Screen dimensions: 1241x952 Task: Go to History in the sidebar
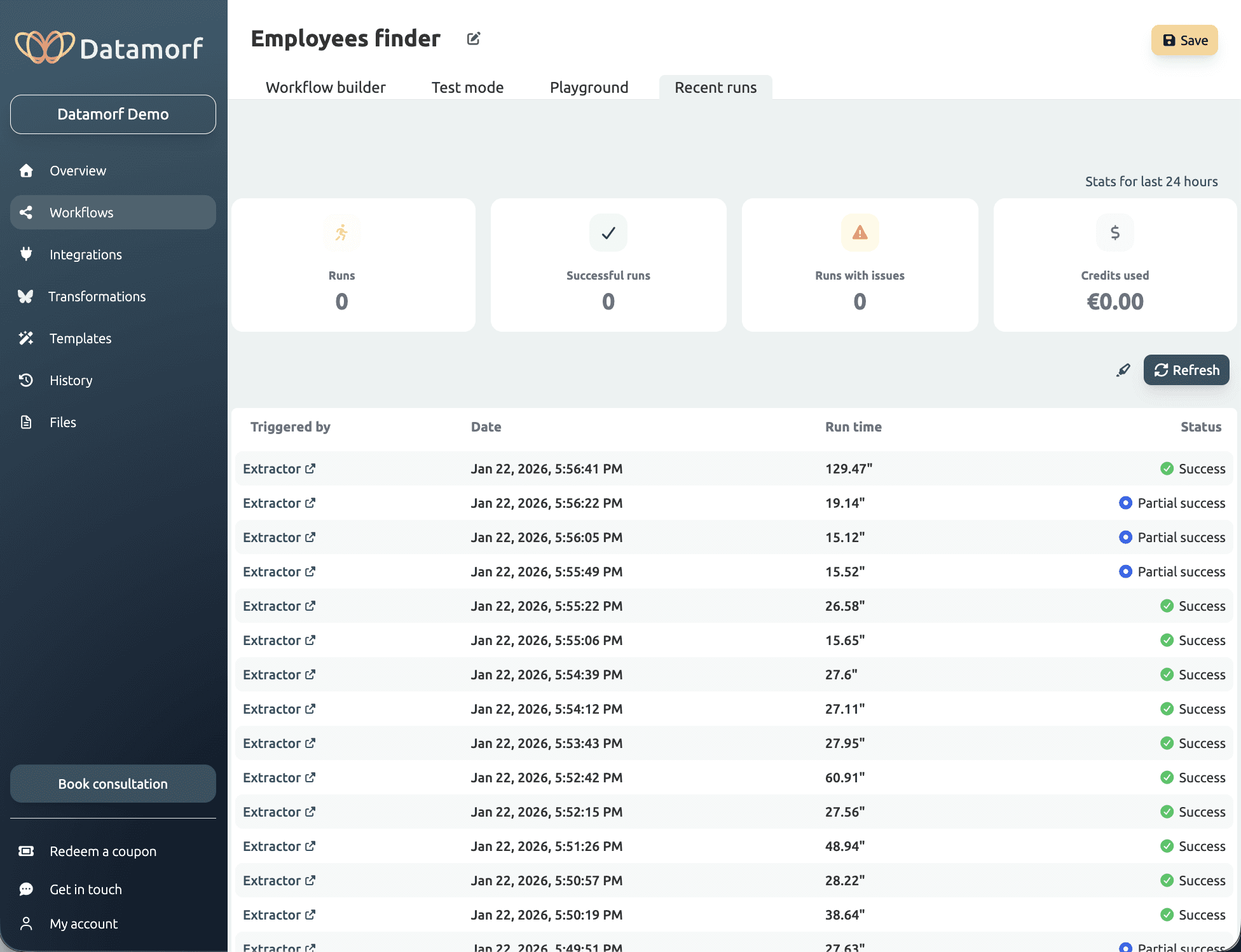[71, 380]
